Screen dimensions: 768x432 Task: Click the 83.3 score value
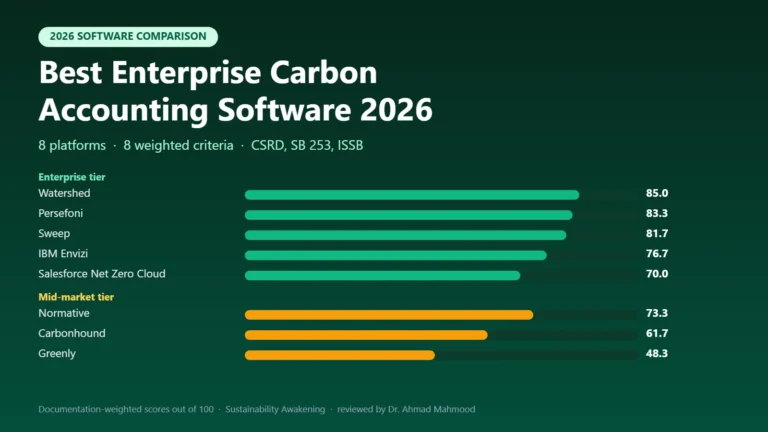[x=657, y=213]
